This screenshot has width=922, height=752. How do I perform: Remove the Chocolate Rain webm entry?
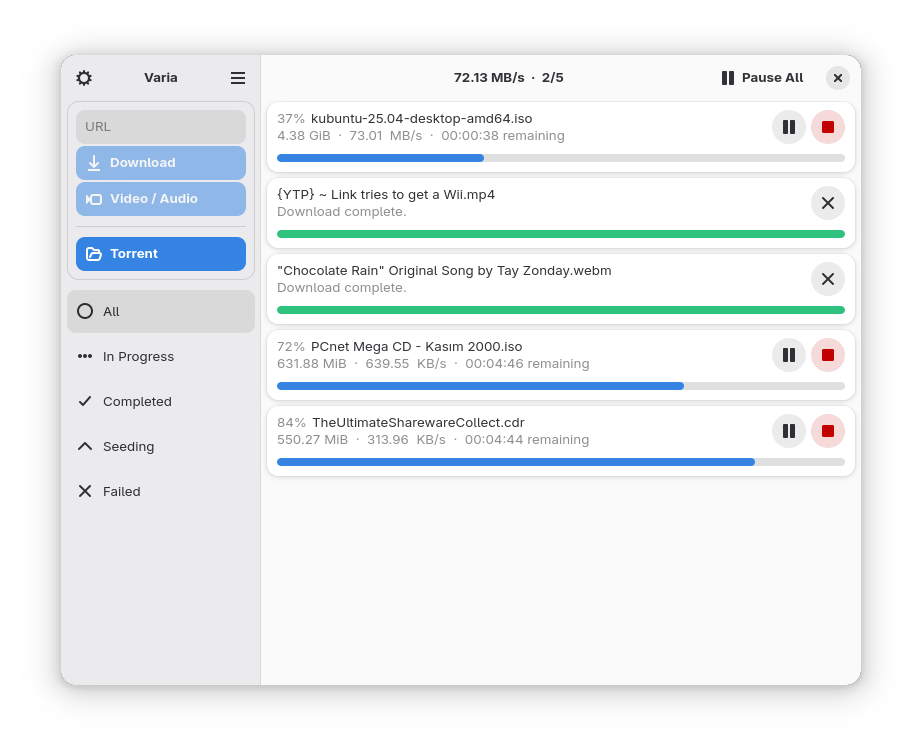tap(828, 279)
